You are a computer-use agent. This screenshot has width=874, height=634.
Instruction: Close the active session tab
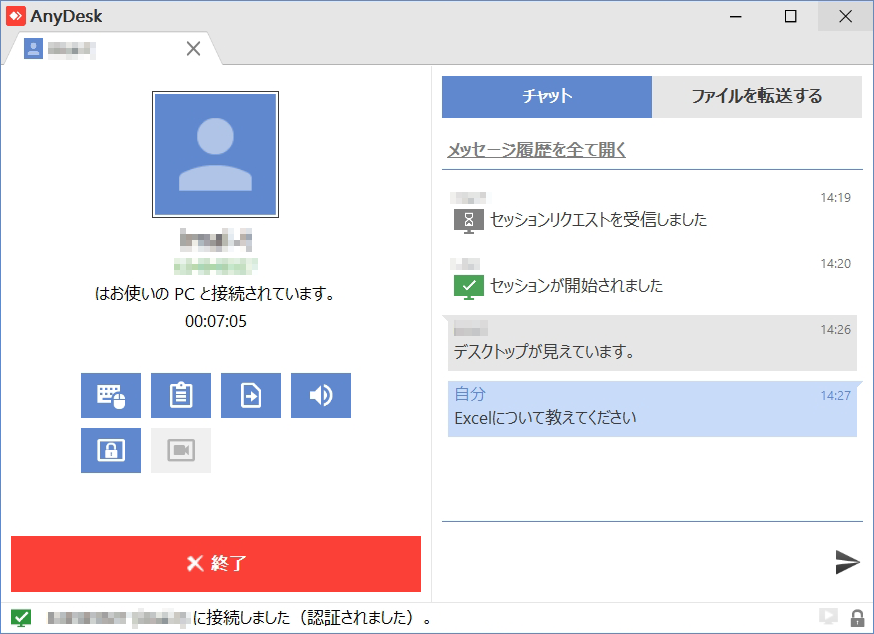click(193, 47)
